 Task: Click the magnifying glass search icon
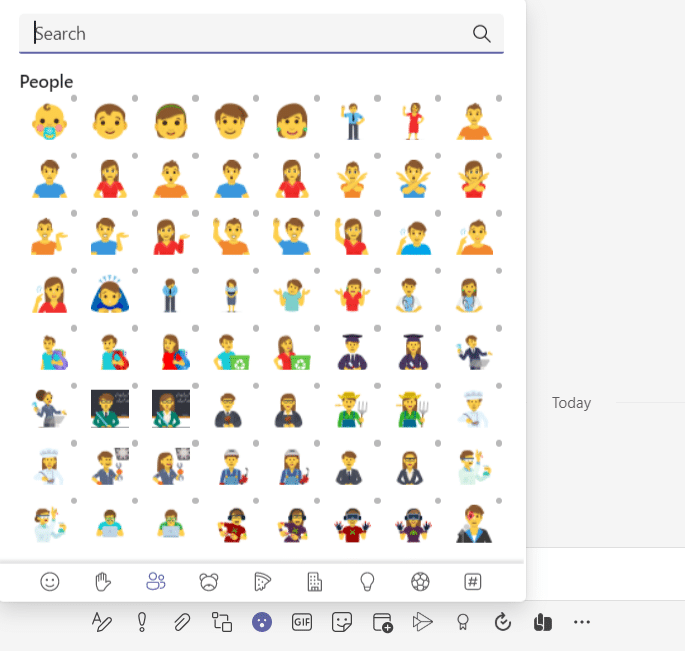(481, 34)
